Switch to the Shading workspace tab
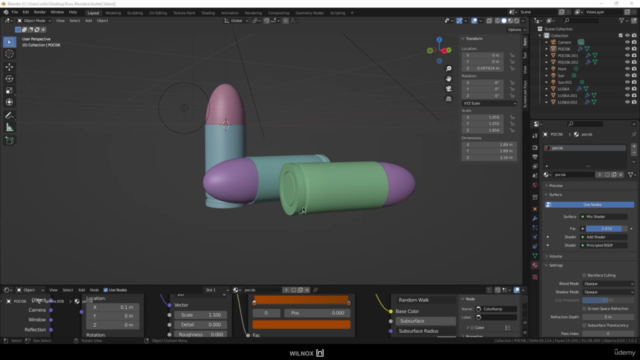 click(x=208, y=13)
